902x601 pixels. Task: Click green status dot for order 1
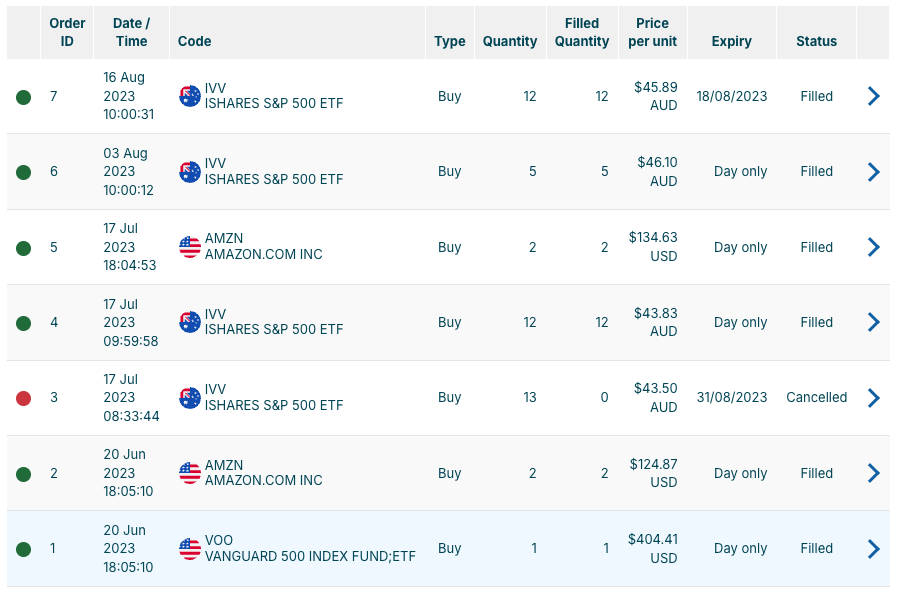(x=24, y=549)
